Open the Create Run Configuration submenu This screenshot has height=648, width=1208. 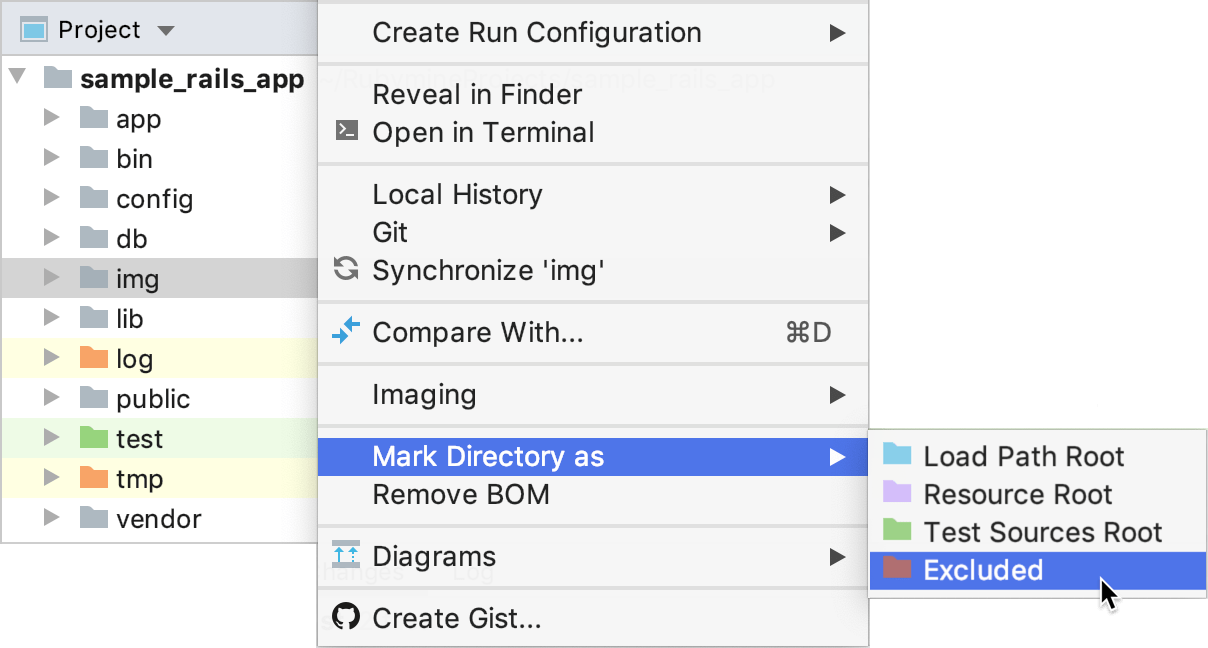click(536, 33)
